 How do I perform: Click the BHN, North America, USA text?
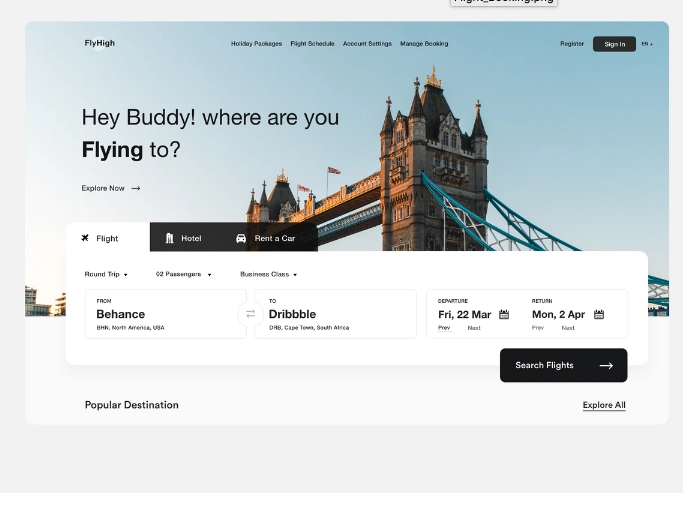tap(131, 328)
